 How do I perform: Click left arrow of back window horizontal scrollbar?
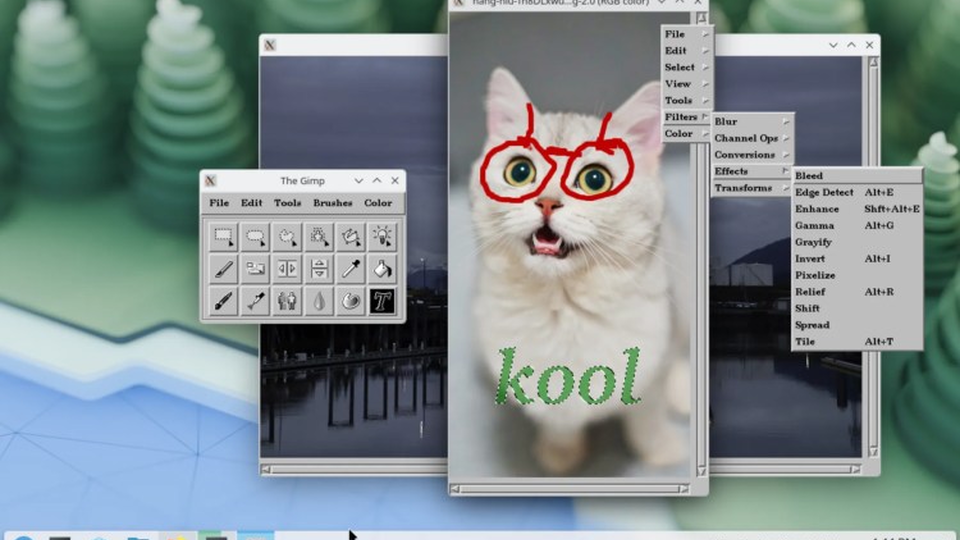click(x=266, y=470)
